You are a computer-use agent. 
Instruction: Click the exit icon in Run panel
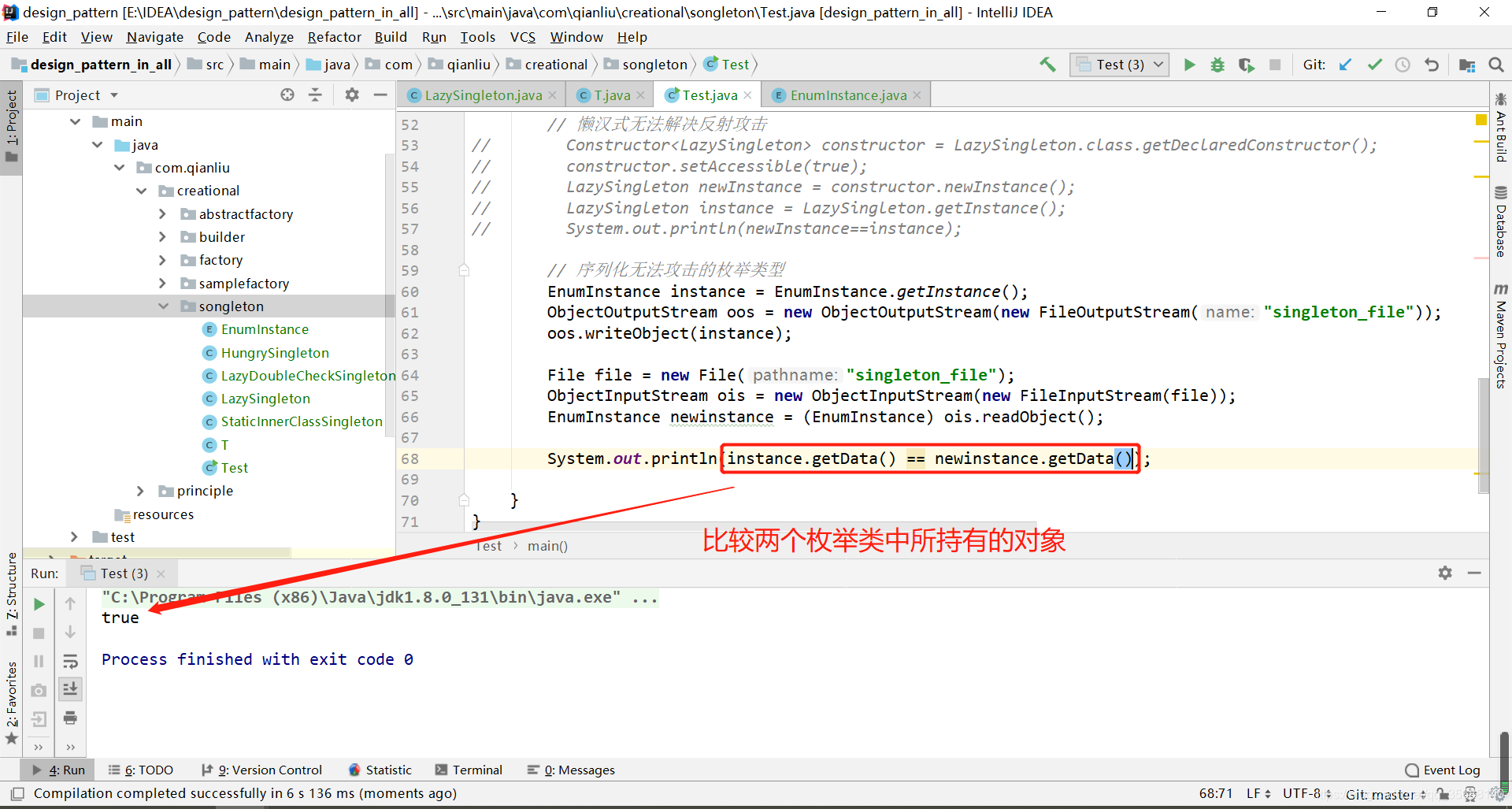pos(39,718)
